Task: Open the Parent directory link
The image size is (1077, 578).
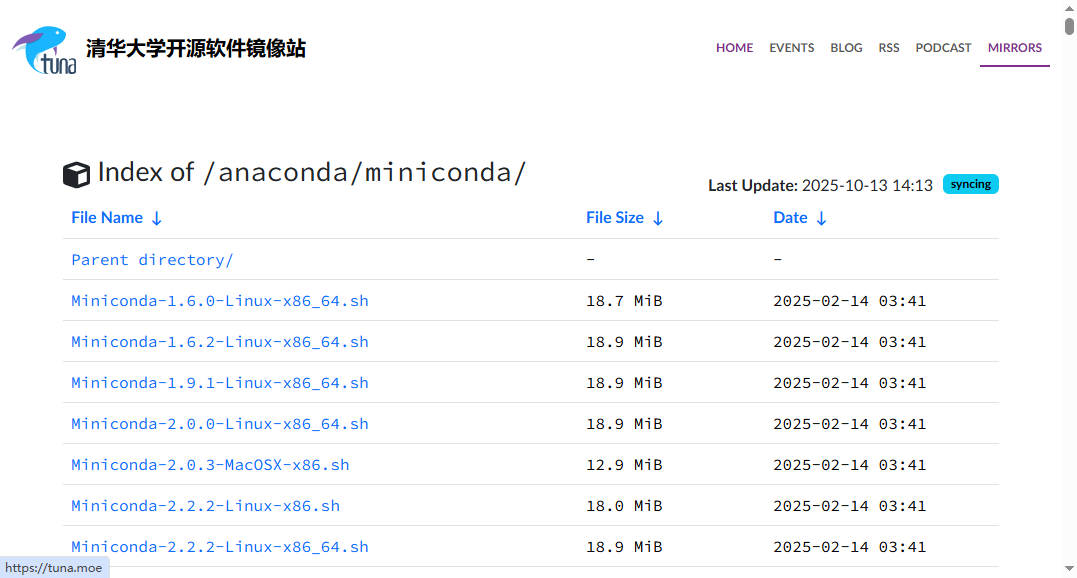Action: tap(152, 260)
